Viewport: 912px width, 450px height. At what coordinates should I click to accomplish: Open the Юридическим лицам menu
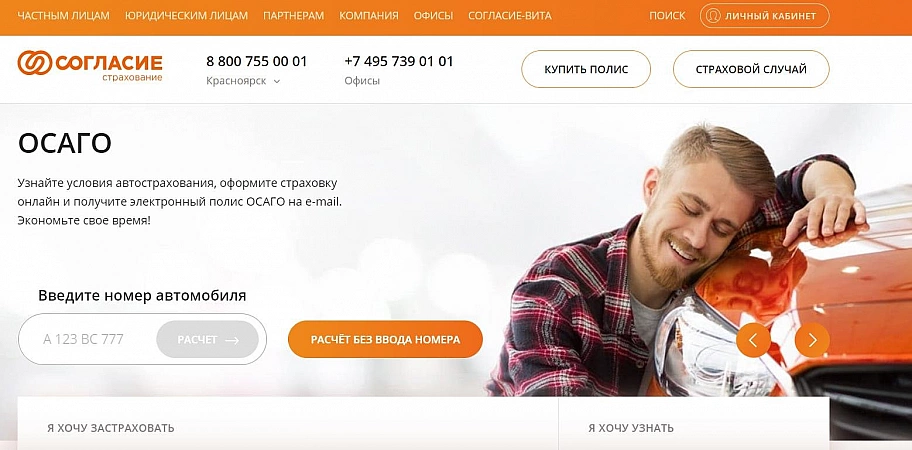pyautogui.click(x=186, y=16)
